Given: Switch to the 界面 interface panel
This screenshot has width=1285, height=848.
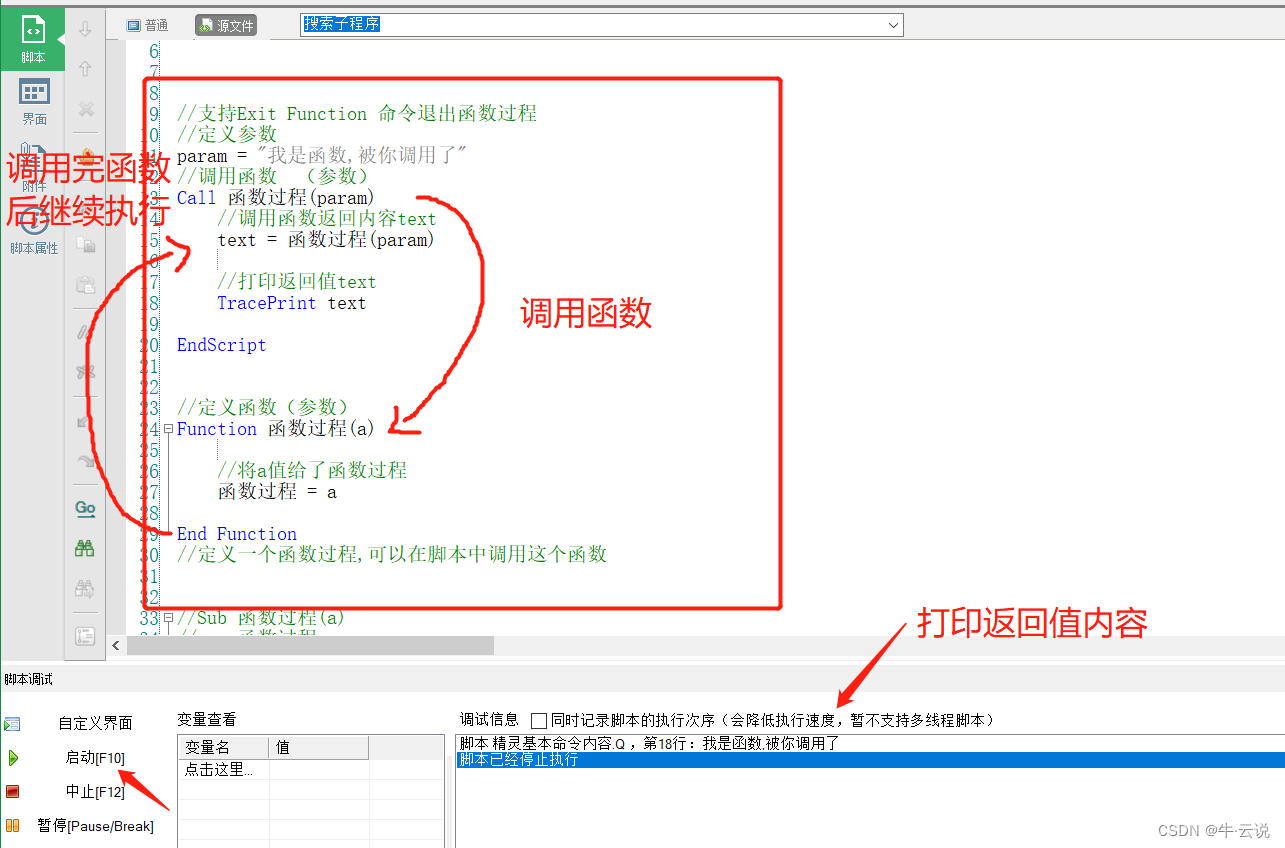Looking at the screenshot, I should tap(34, 102).
